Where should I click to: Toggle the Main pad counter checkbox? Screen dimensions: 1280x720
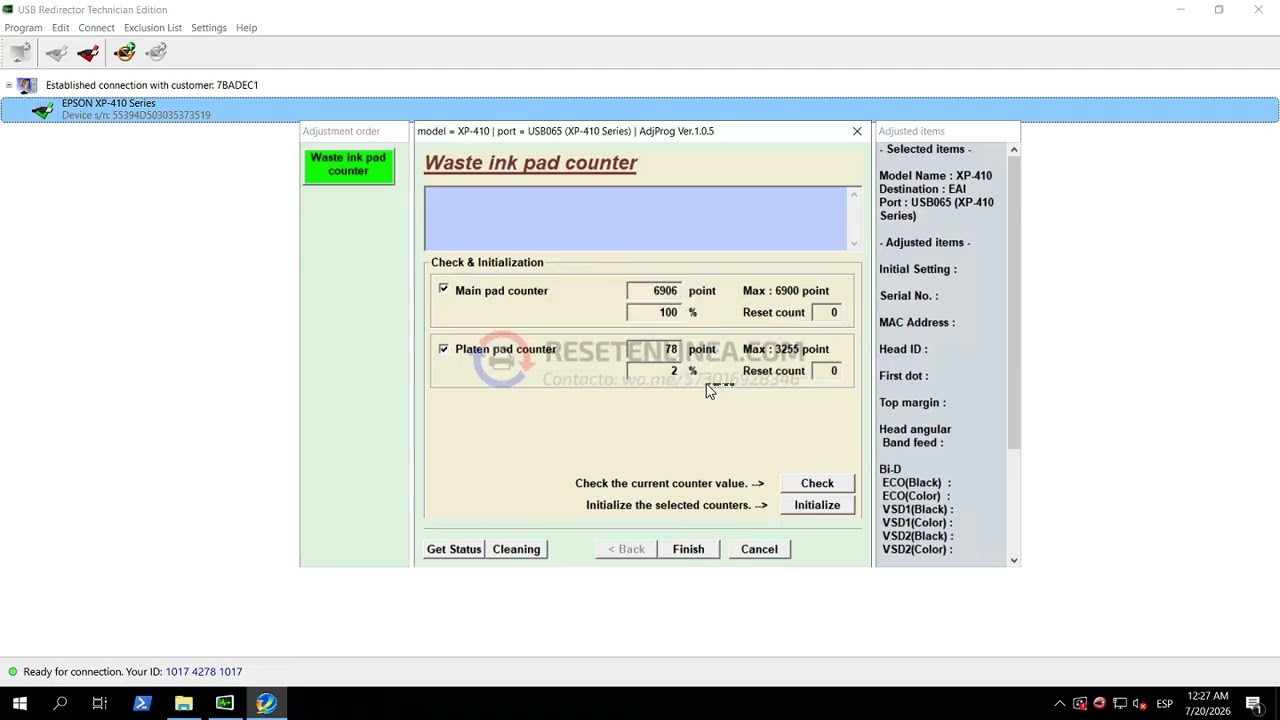(x=443, y=290)
